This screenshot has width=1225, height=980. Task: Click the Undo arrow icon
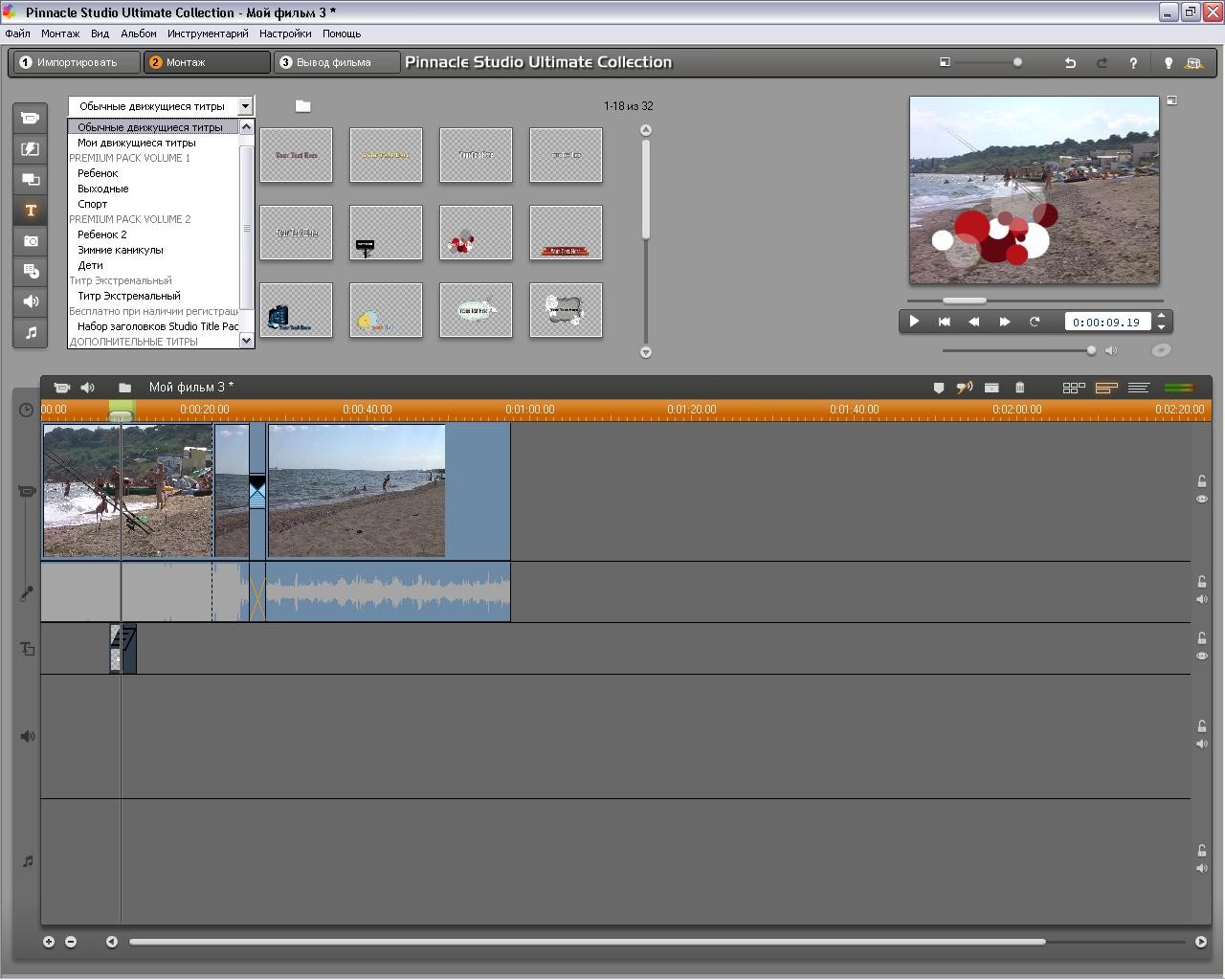(x=1070, y=63)
